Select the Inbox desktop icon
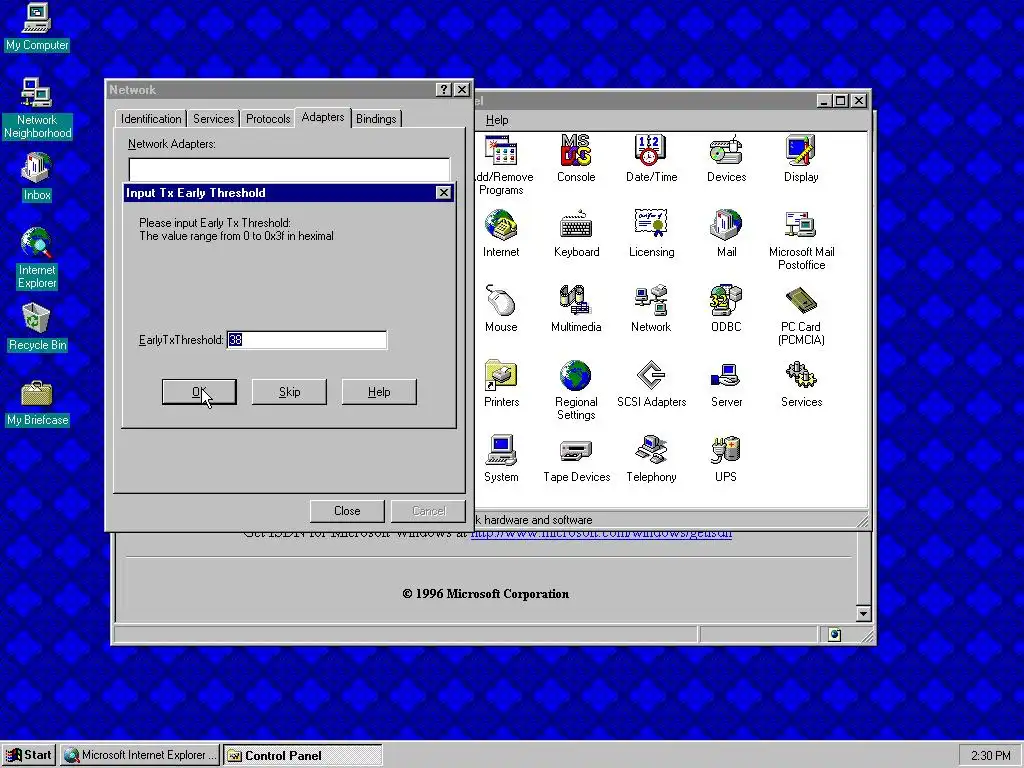This screenshot has height=768, width=1024. tap(37, 178)
